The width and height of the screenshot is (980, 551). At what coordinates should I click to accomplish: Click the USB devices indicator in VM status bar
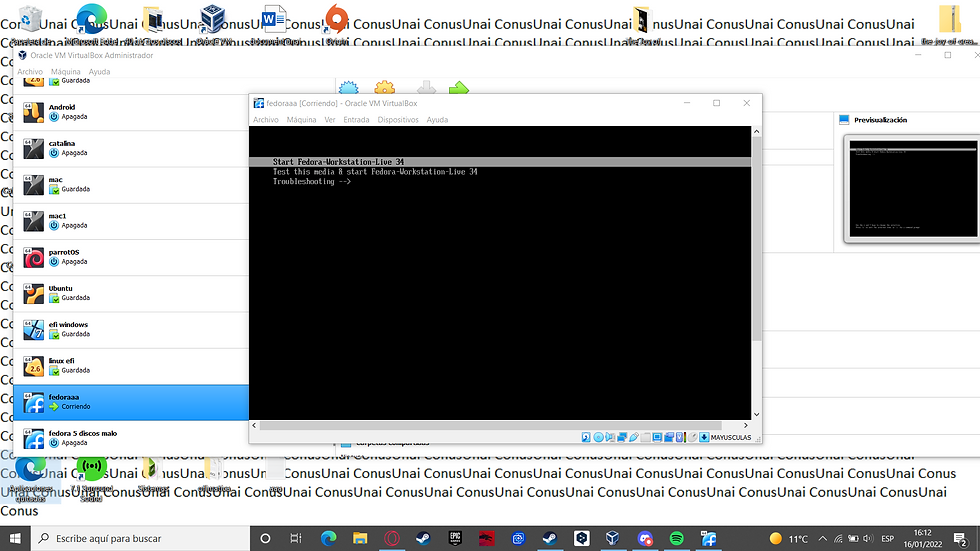tap(634, 437)
